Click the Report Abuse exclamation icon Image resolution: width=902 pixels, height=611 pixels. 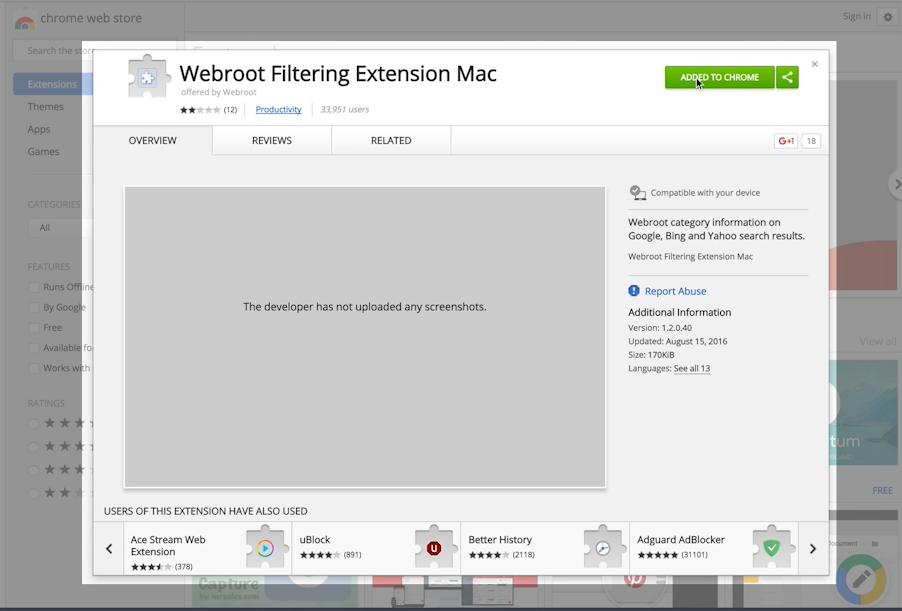[x=633, y=290]
